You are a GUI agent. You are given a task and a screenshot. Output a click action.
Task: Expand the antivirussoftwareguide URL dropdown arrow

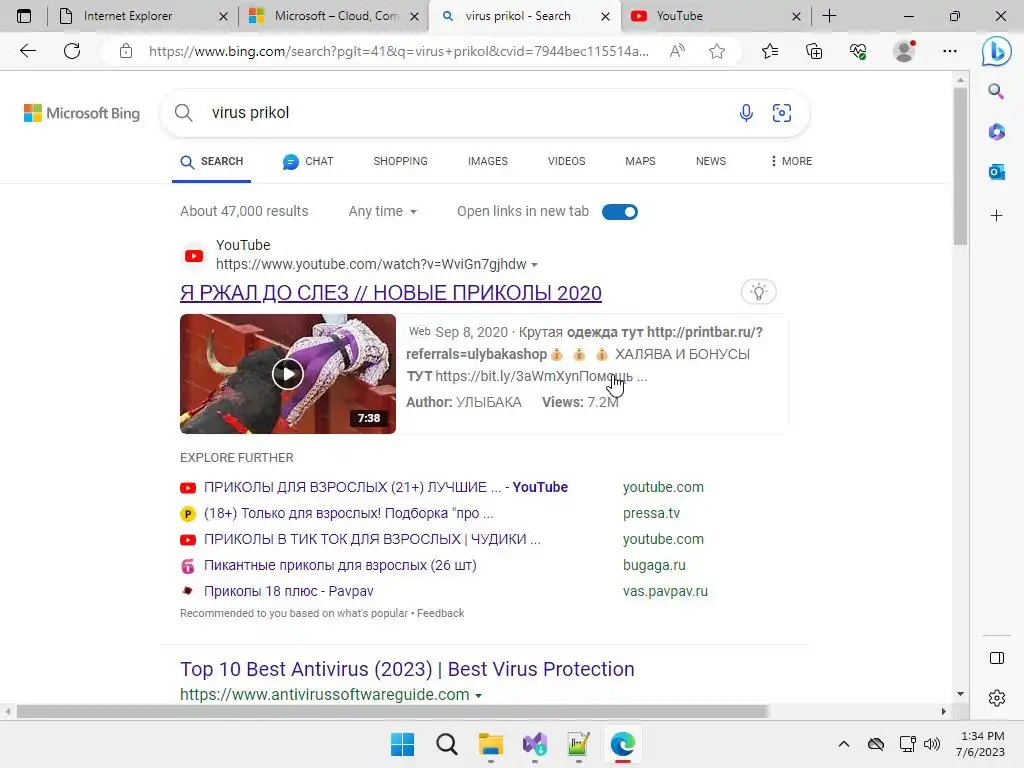(x=478, y=696)
